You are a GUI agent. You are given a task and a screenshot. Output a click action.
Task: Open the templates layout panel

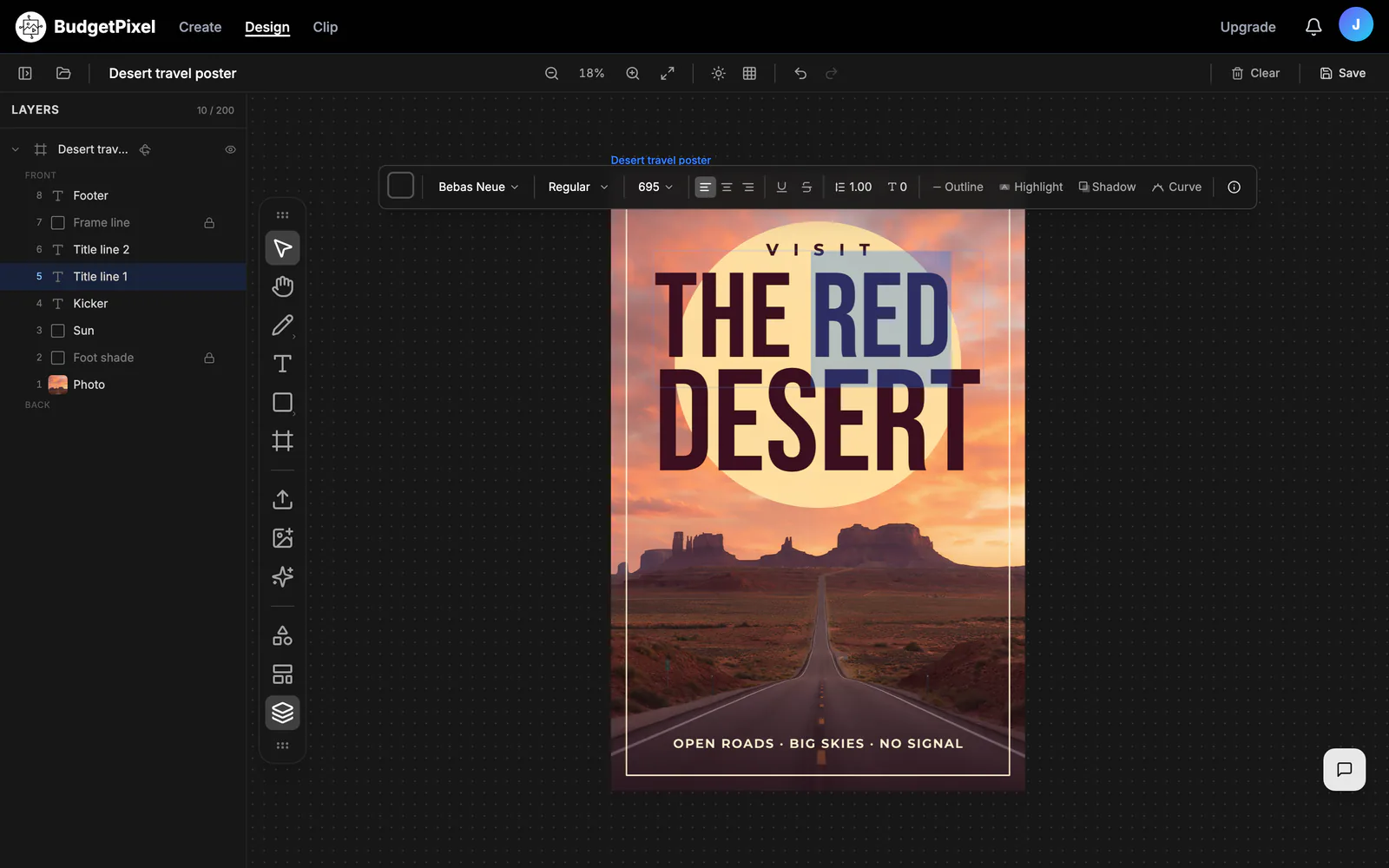click(x=282, y=674)
